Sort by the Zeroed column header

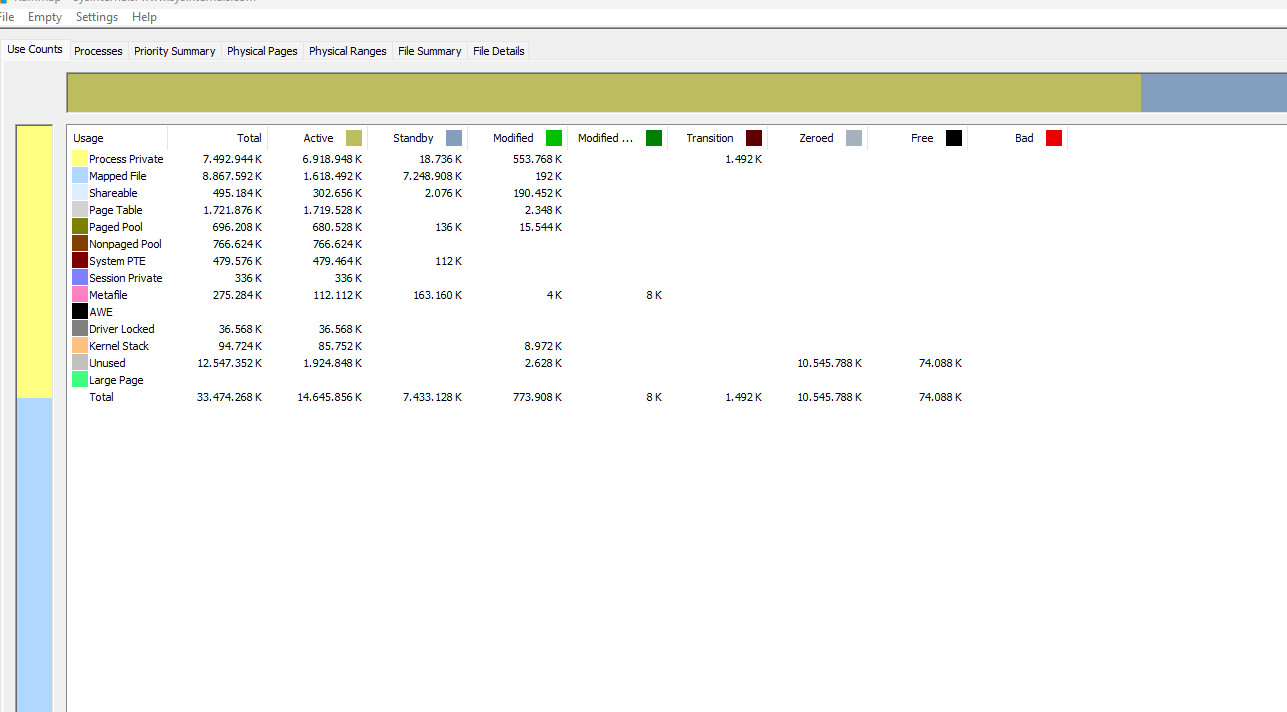coord(817,138)
